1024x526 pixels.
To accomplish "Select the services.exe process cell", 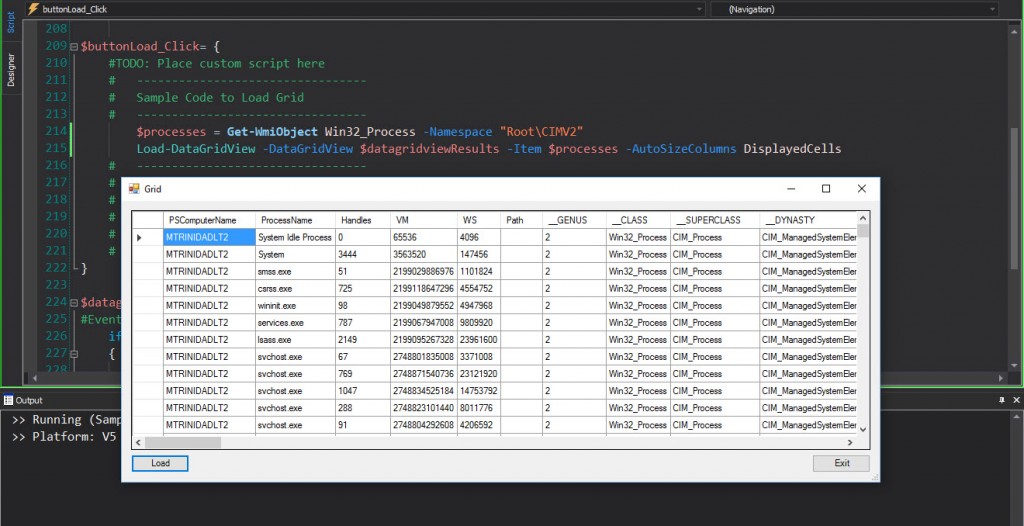I will [x=295, y=322].
